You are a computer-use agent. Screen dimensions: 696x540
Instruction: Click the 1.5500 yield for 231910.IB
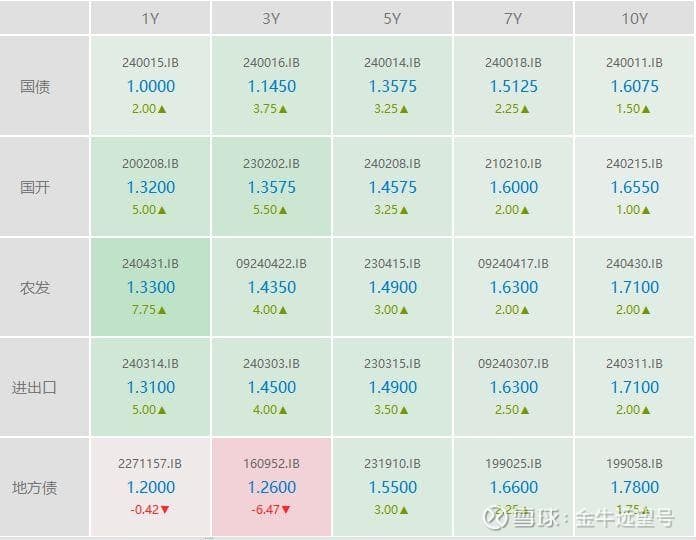392,487
